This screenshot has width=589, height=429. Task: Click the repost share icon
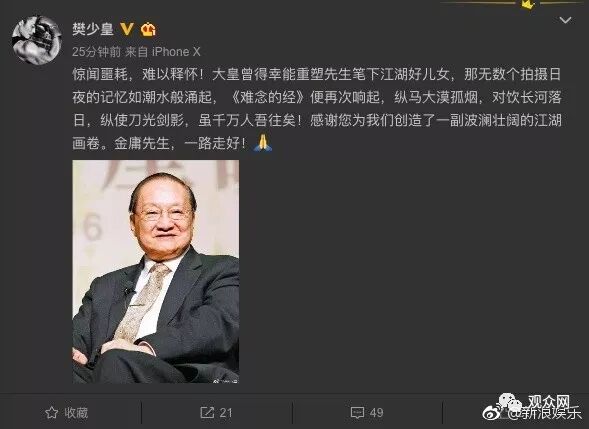pyautogui.click(x=207, y=412)
